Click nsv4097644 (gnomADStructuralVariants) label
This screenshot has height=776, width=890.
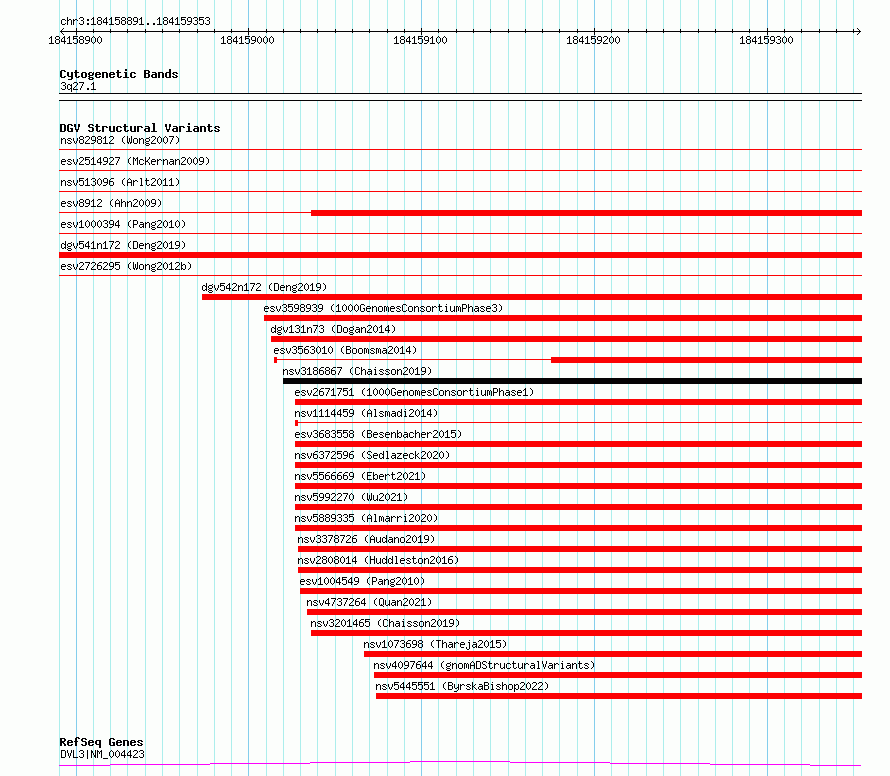[484, 665]
